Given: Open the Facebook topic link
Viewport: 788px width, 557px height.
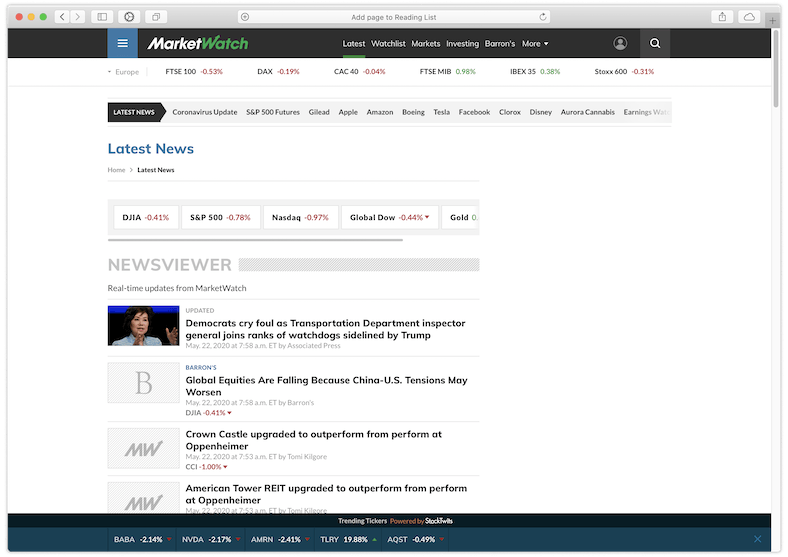Looking at the screenshot, I should click(x=474, y=112).
